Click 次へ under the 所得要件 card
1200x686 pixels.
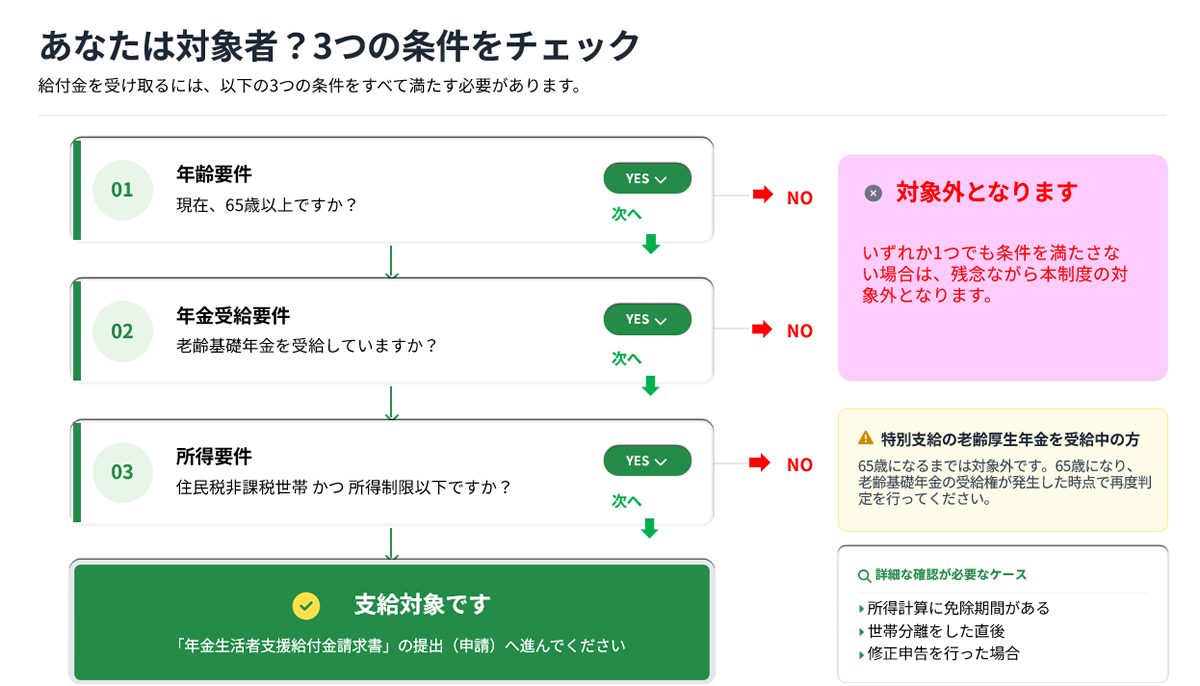pyautogui.click(x=627, y=500)
